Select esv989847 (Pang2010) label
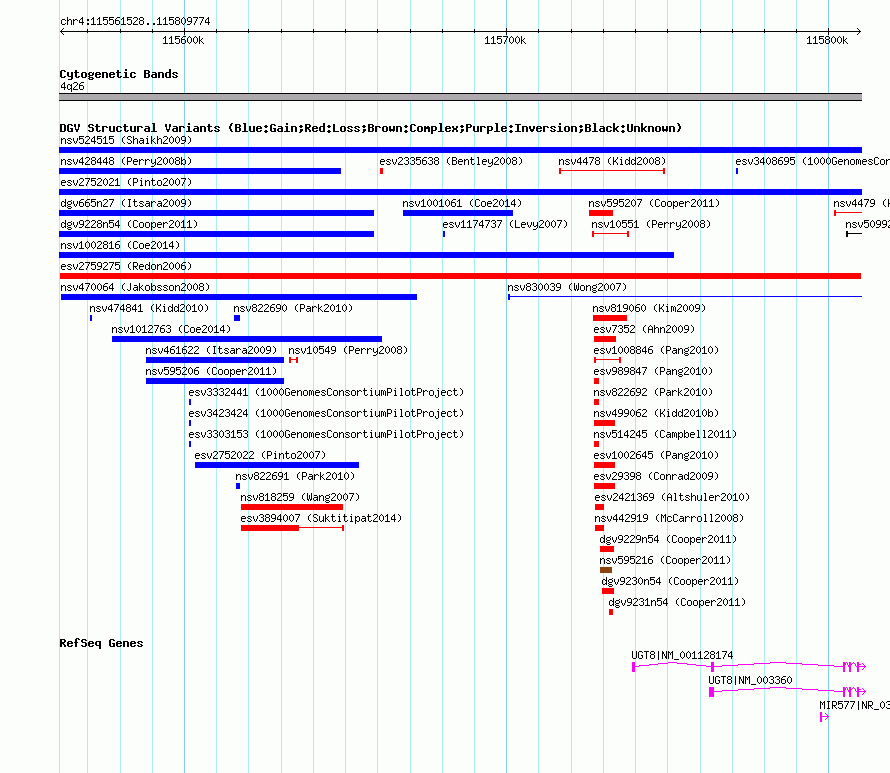This screenshot has height=773, width=890. (653, 371)
